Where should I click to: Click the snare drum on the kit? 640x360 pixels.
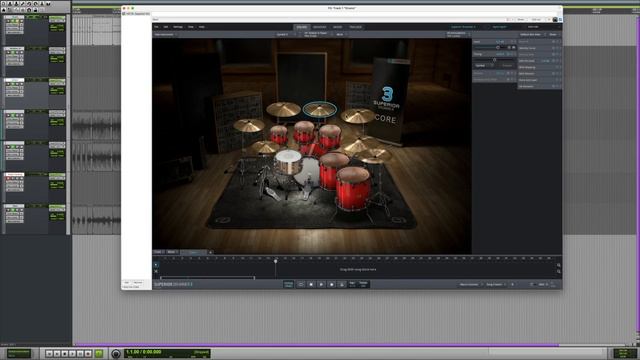coord(288,162)
